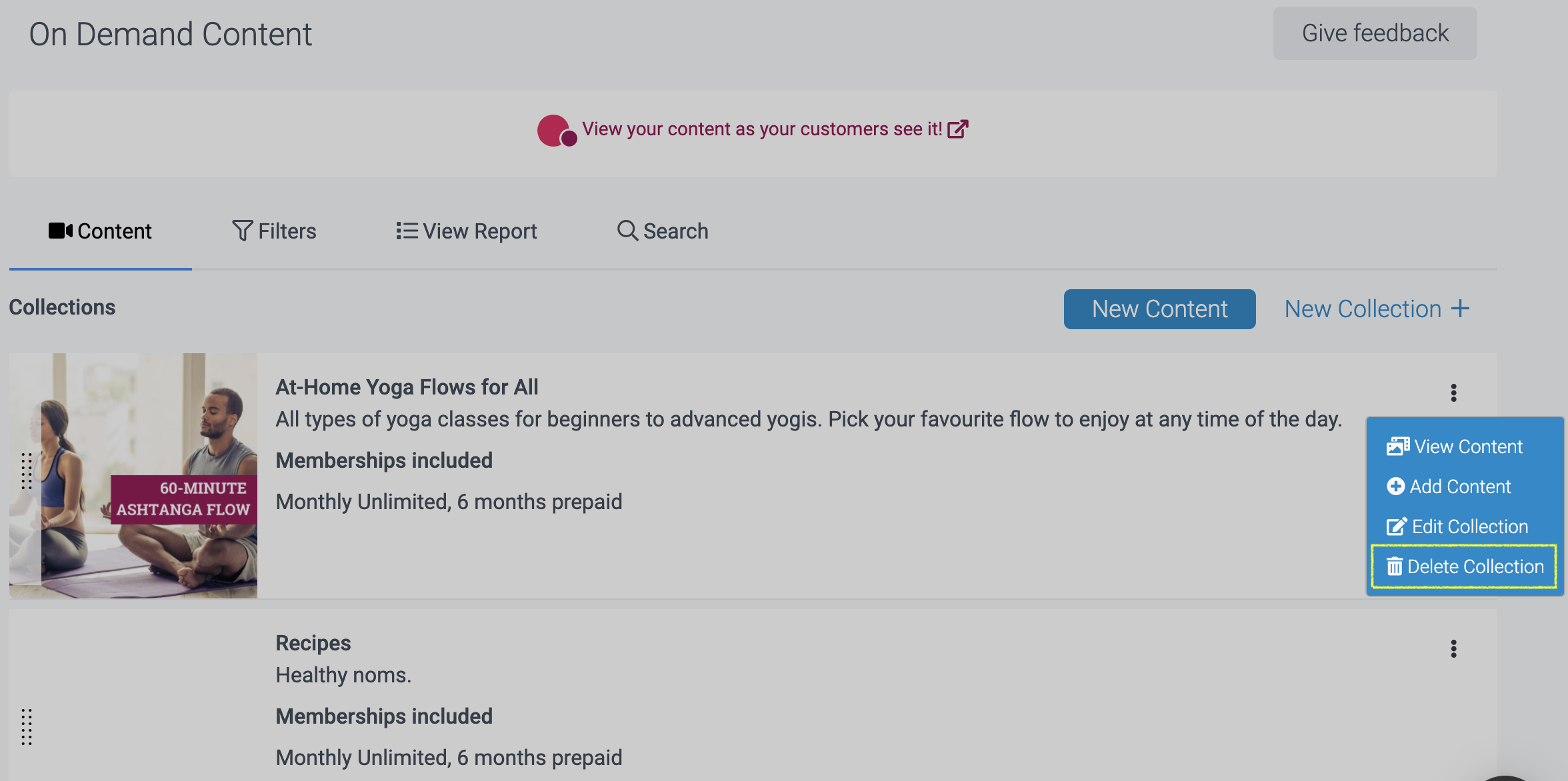Viewport: 1568px width, 781px height.
Task: Click the three-dot menu for At-Home Yoga Flows
Action: click(x=1453, y=392)
